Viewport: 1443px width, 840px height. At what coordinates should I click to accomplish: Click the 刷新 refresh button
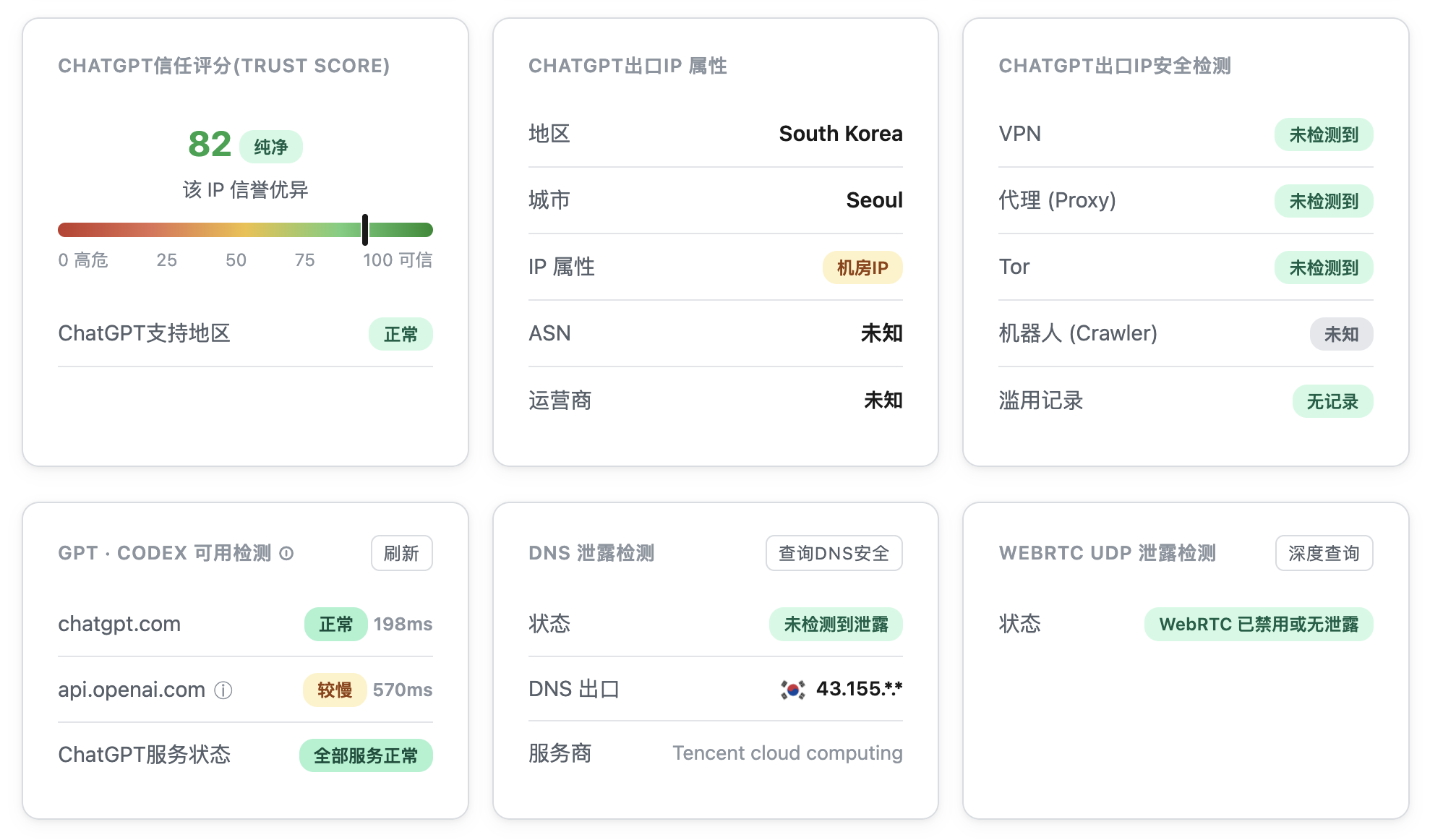click(x=402, y=553)
